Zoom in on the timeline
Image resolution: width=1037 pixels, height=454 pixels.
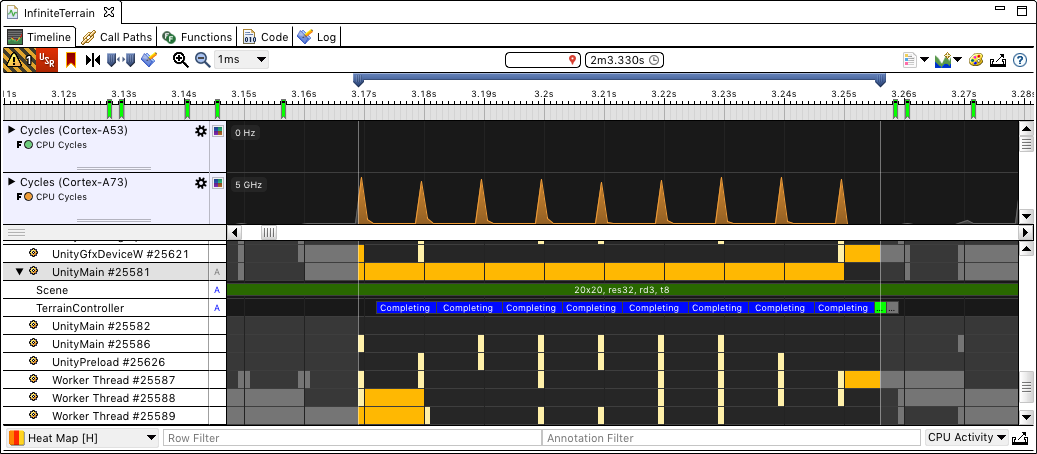181,60
